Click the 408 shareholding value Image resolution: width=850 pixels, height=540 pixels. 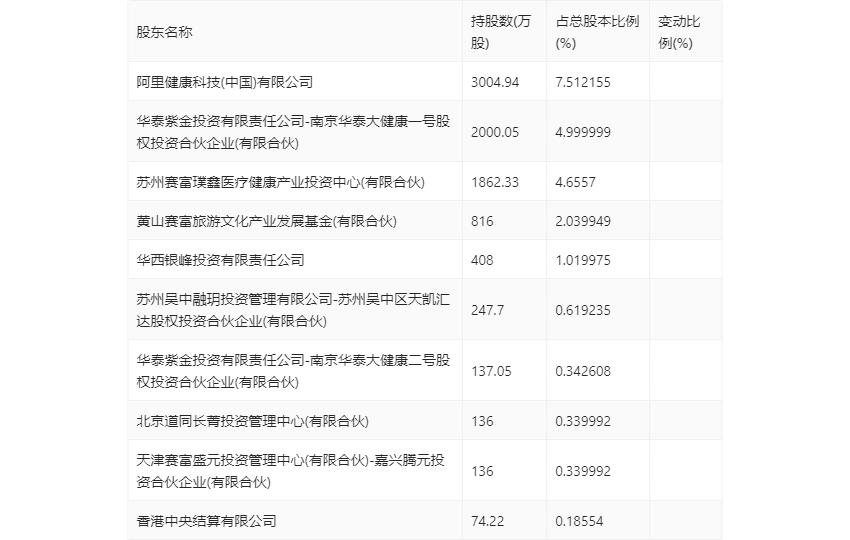(482, 260)
